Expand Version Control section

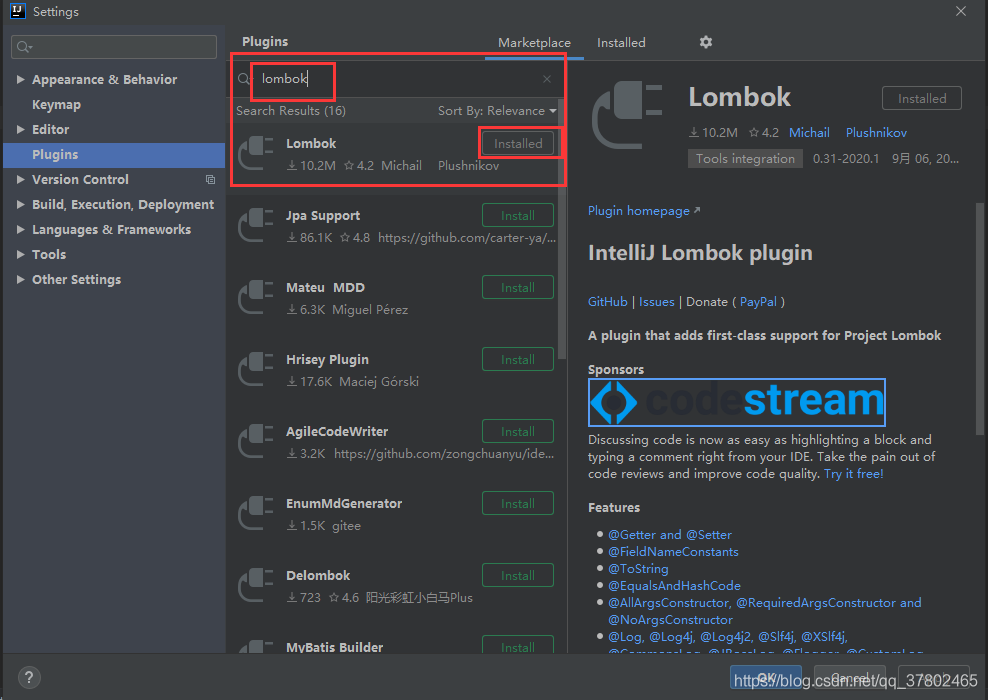[x=20, y=180]
